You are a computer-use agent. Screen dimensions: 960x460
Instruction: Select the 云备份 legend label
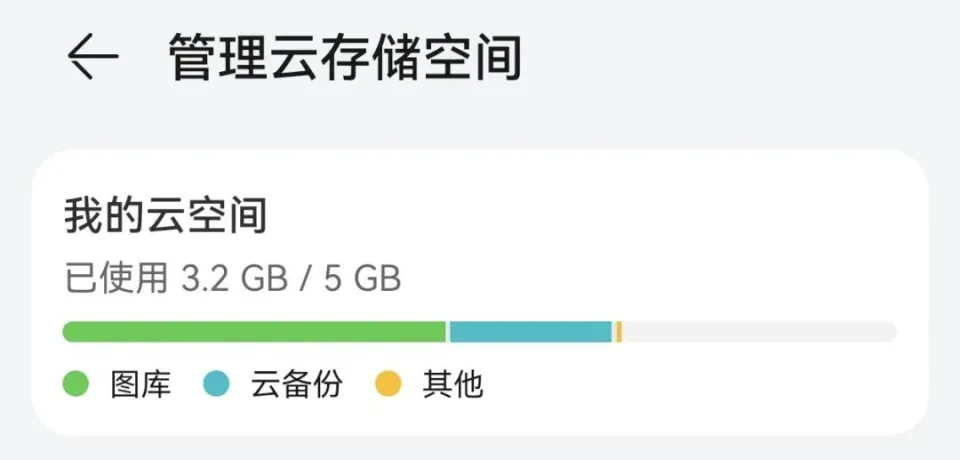[x=296, y=384]
